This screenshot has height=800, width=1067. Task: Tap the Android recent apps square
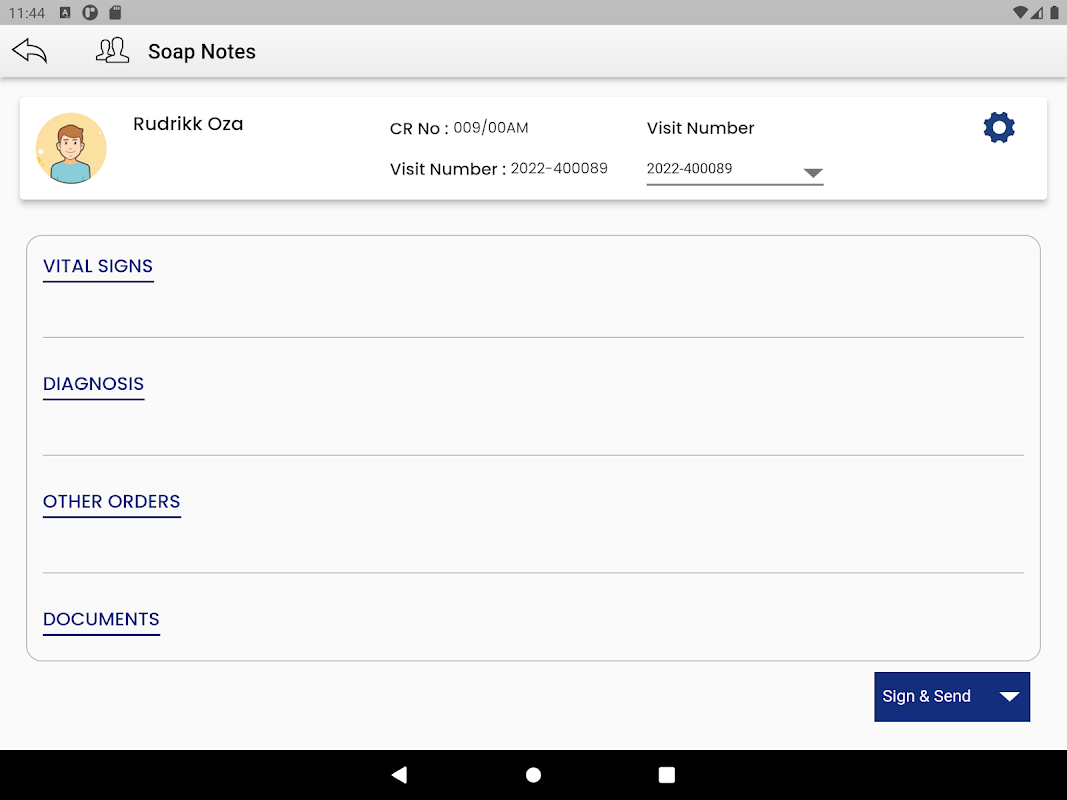[667, 775]
